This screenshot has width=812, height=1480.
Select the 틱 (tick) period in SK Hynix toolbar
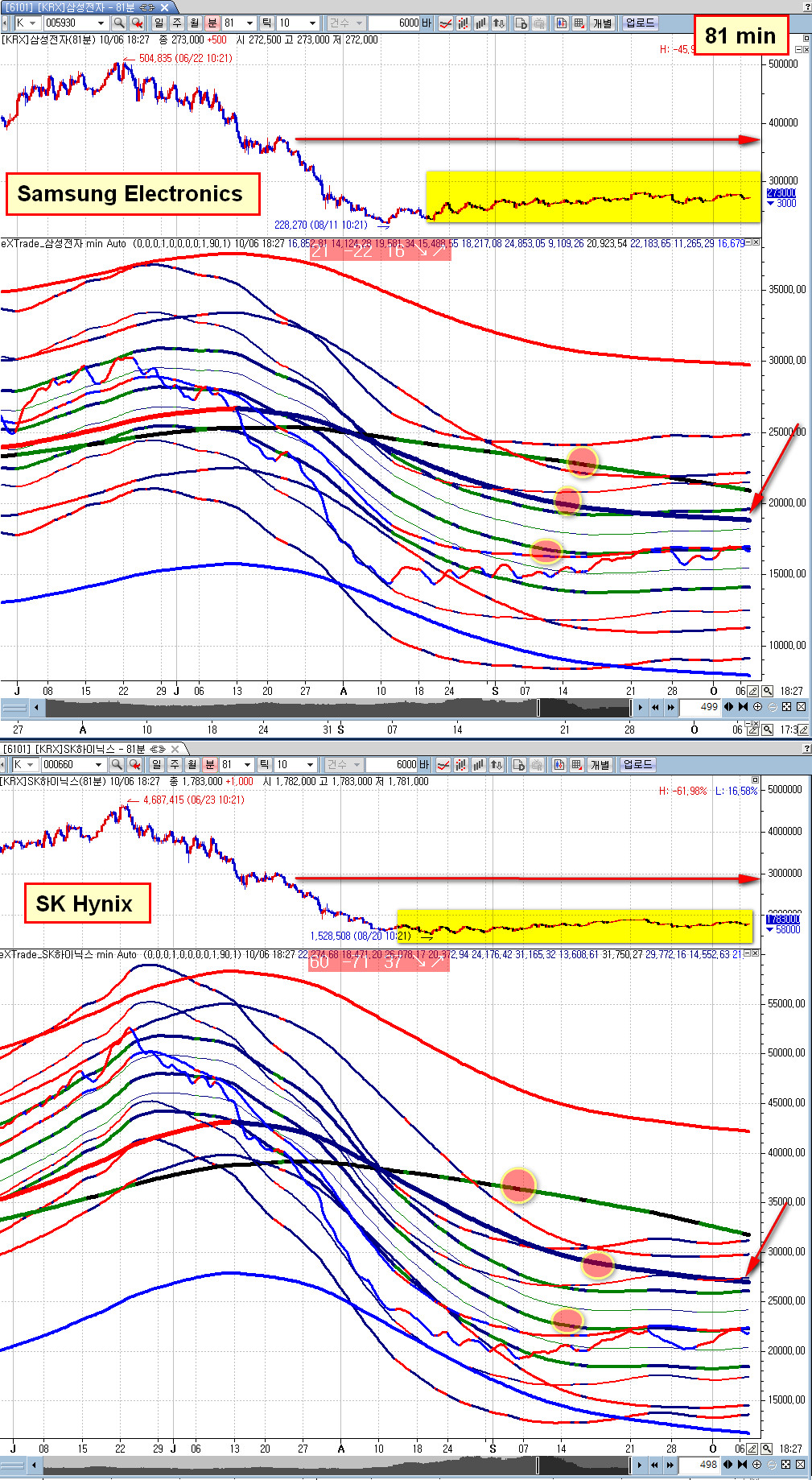pyautogui.click(x=264, y=764)
